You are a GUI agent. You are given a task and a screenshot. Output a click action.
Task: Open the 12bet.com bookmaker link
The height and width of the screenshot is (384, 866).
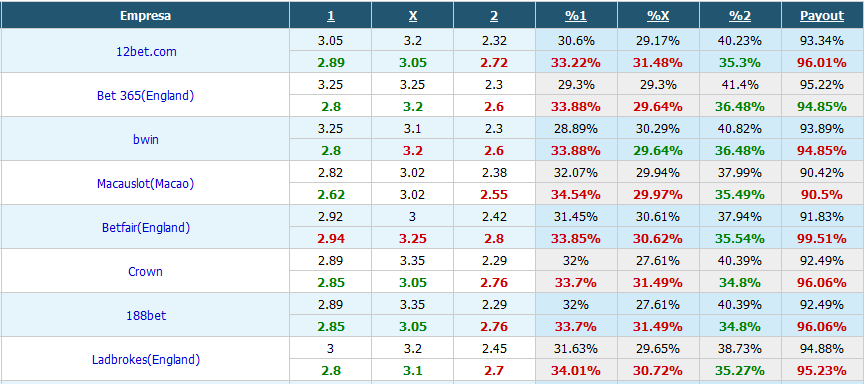145,51
